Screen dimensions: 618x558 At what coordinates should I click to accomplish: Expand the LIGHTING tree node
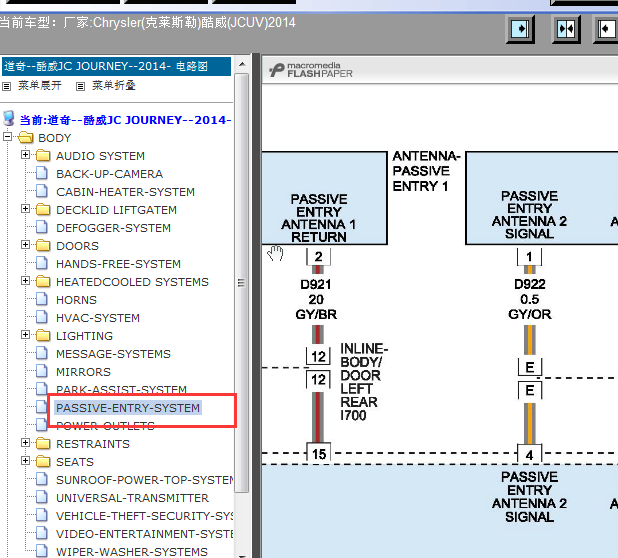[25, 335]
